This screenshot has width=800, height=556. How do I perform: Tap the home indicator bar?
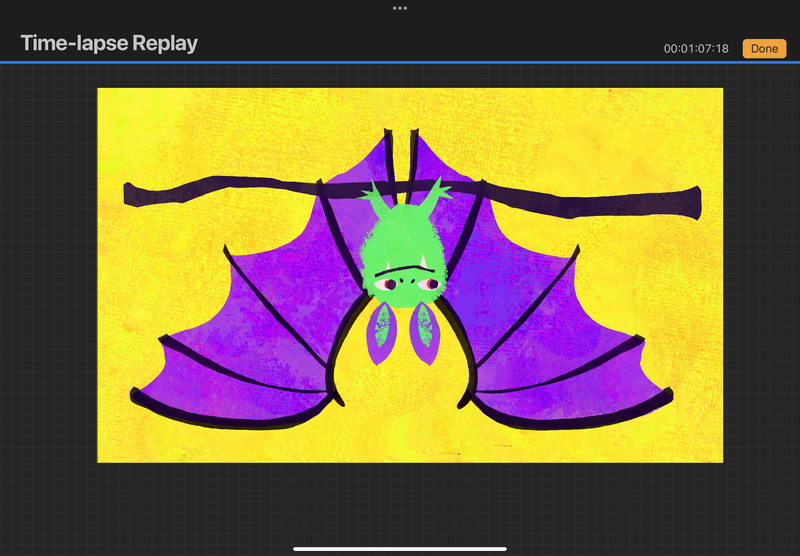tap(400, 548)
